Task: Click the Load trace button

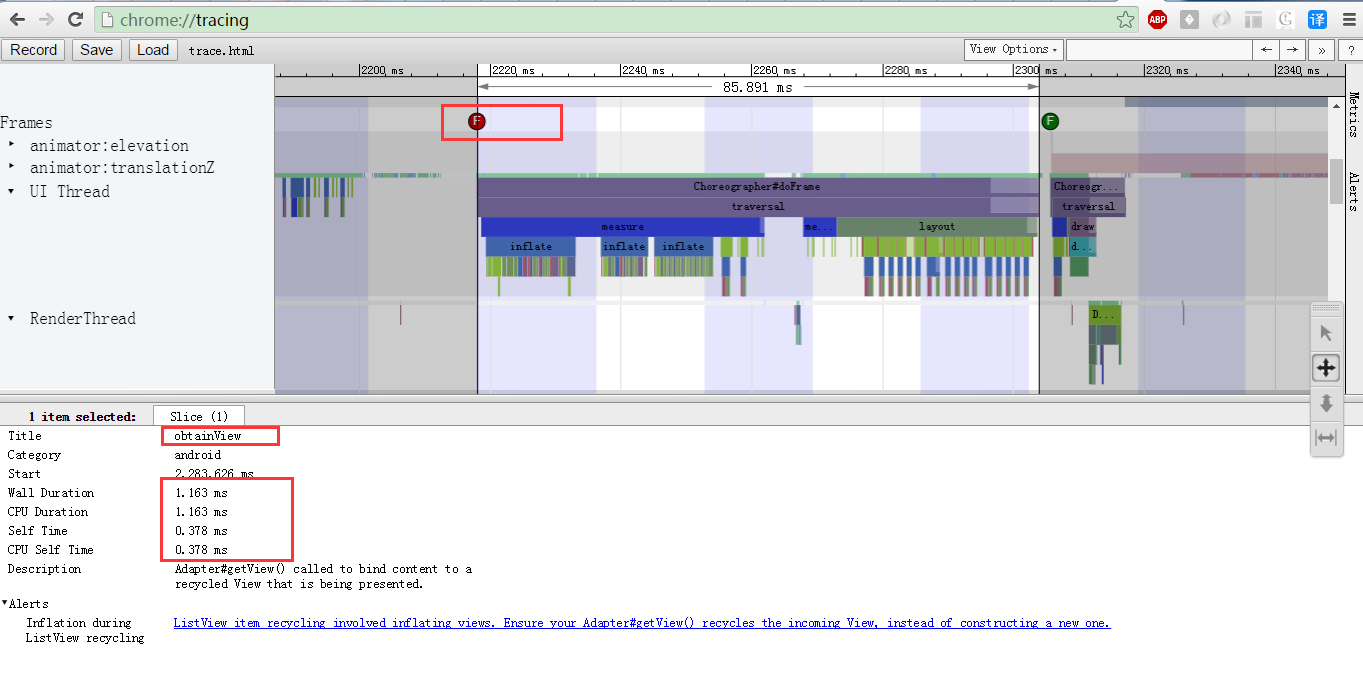Action: pos(153,50)
